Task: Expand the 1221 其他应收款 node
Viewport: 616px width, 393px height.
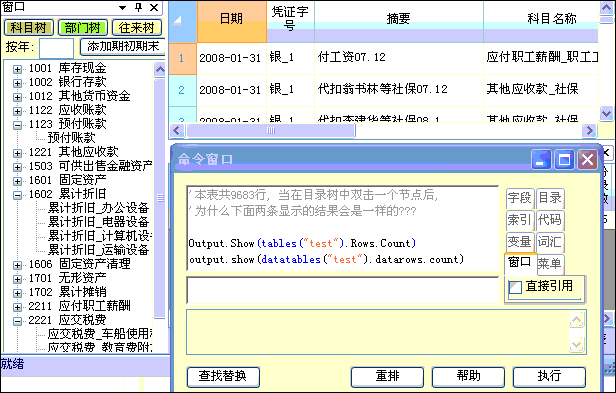Action: (17, 153)
